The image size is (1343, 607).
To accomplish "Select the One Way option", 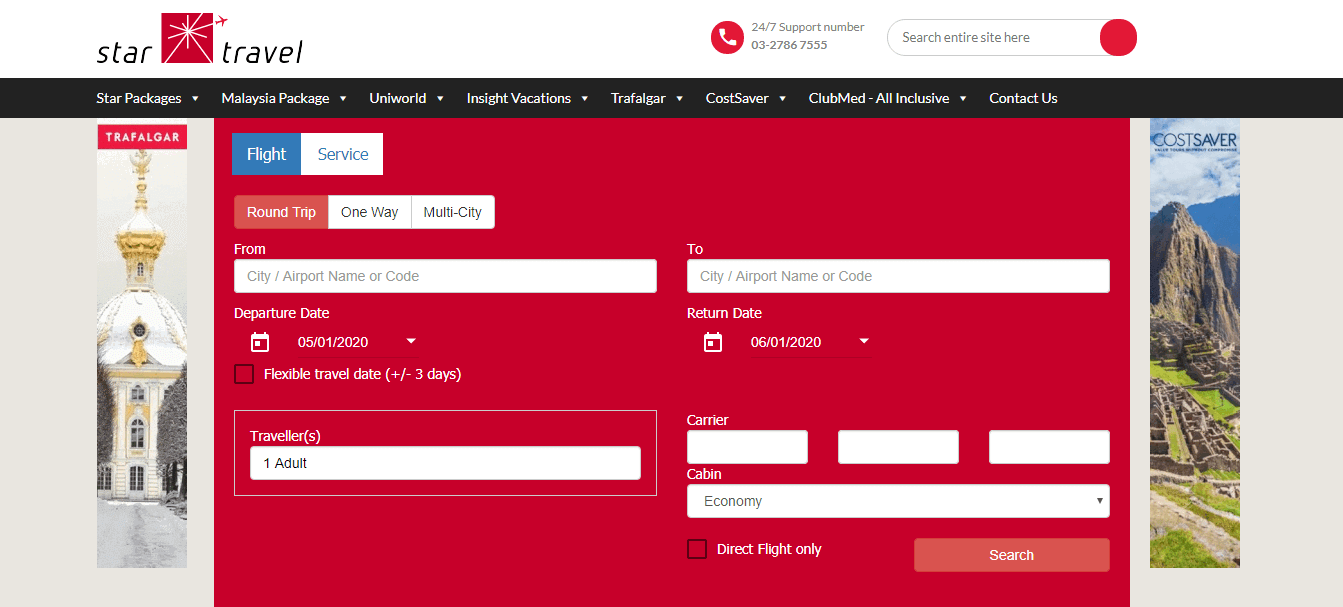I will click(x=369, y=212).
